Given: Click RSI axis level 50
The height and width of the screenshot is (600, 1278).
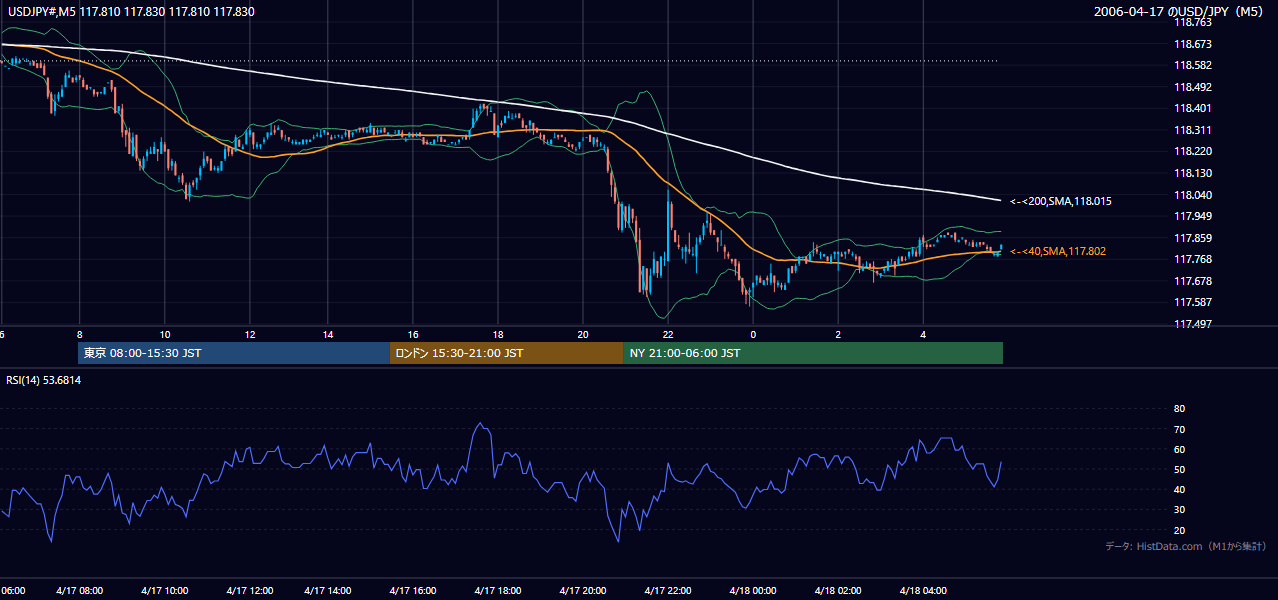Looking at the screenshot, I should 1179,469.
